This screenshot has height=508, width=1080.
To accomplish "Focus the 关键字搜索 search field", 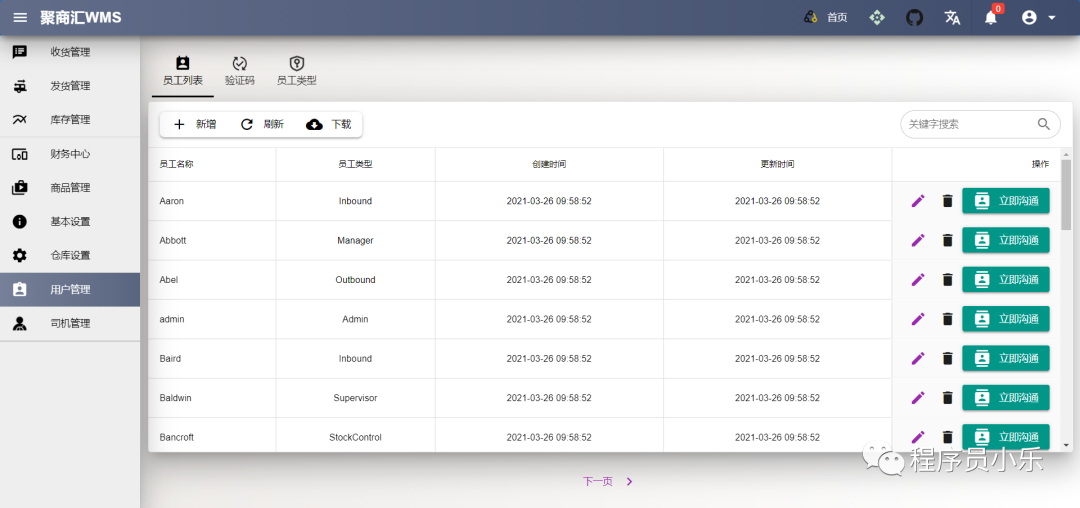I will tap(965, 124).
